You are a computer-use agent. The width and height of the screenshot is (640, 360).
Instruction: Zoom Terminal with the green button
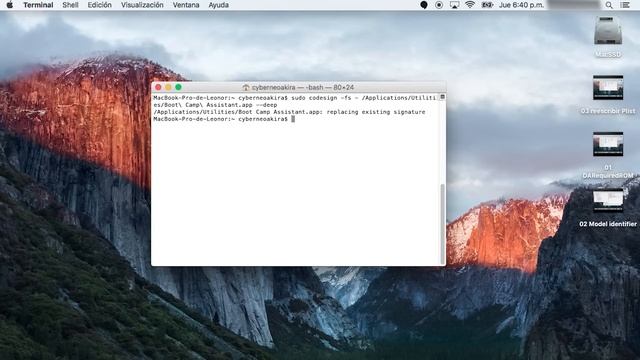178,87
